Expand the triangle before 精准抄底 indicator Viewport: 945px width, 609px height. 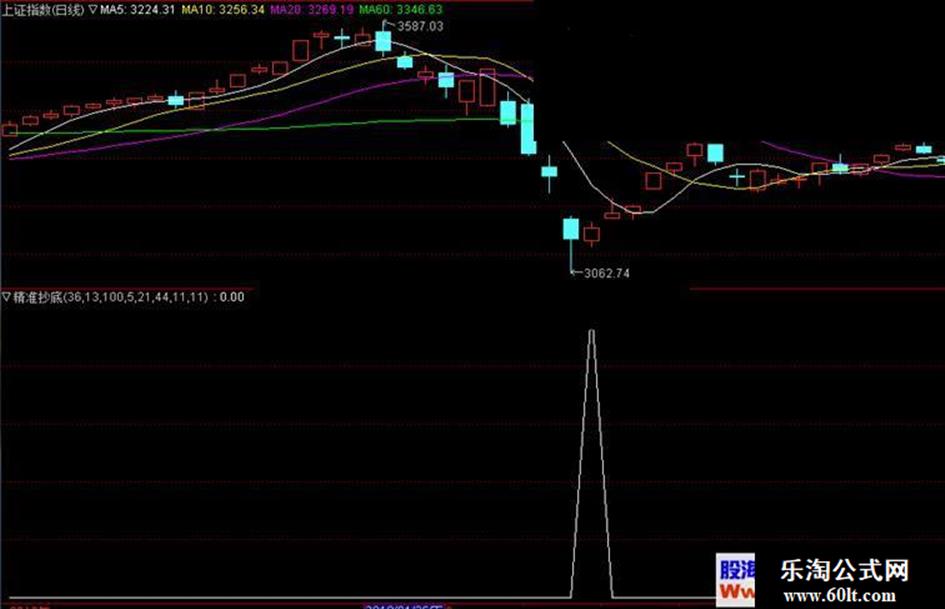click(x=7, y=297)
